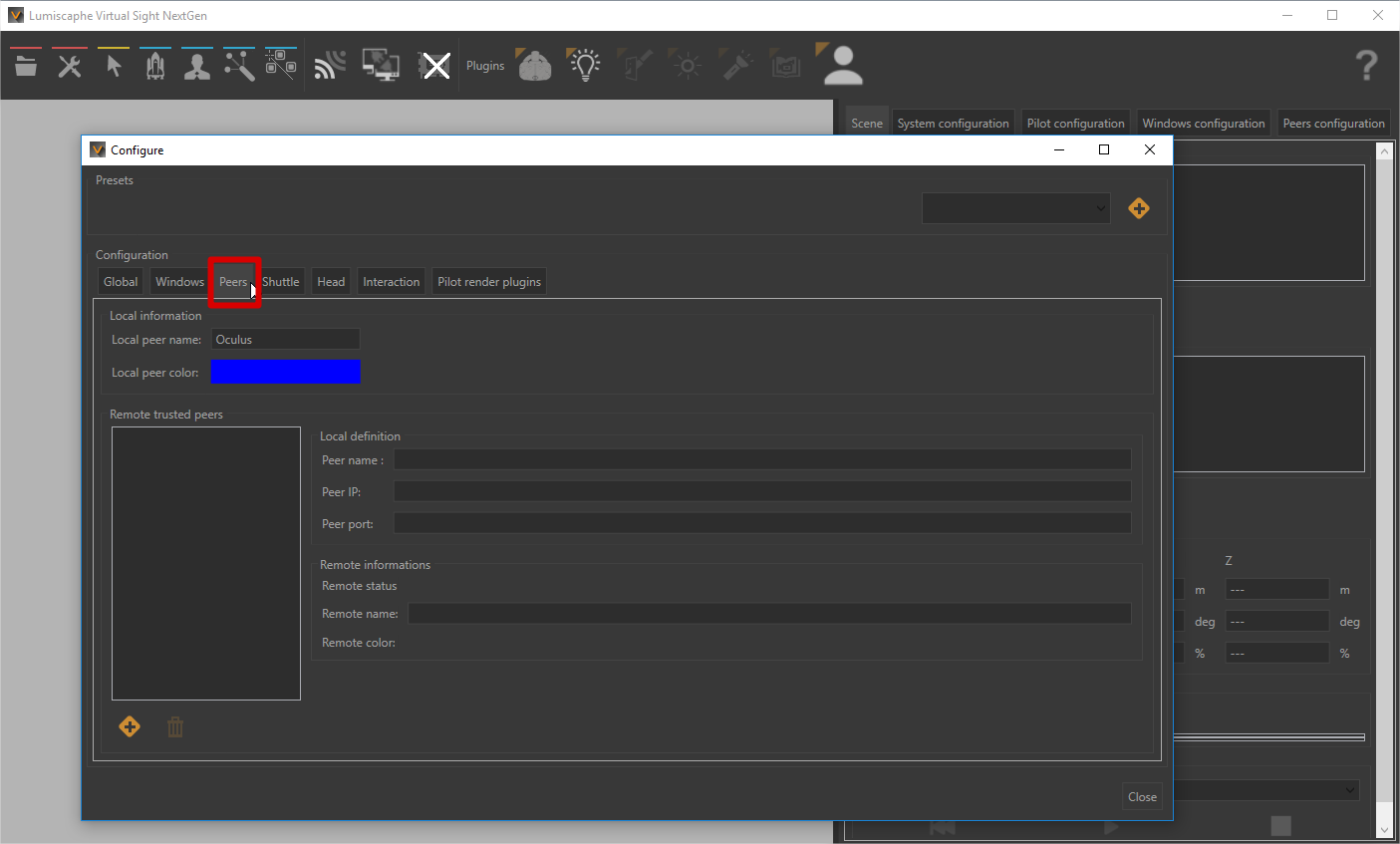Click the blue Local peer color swatch
Viewport: 1400px width, 844px height.
(285, 373)
